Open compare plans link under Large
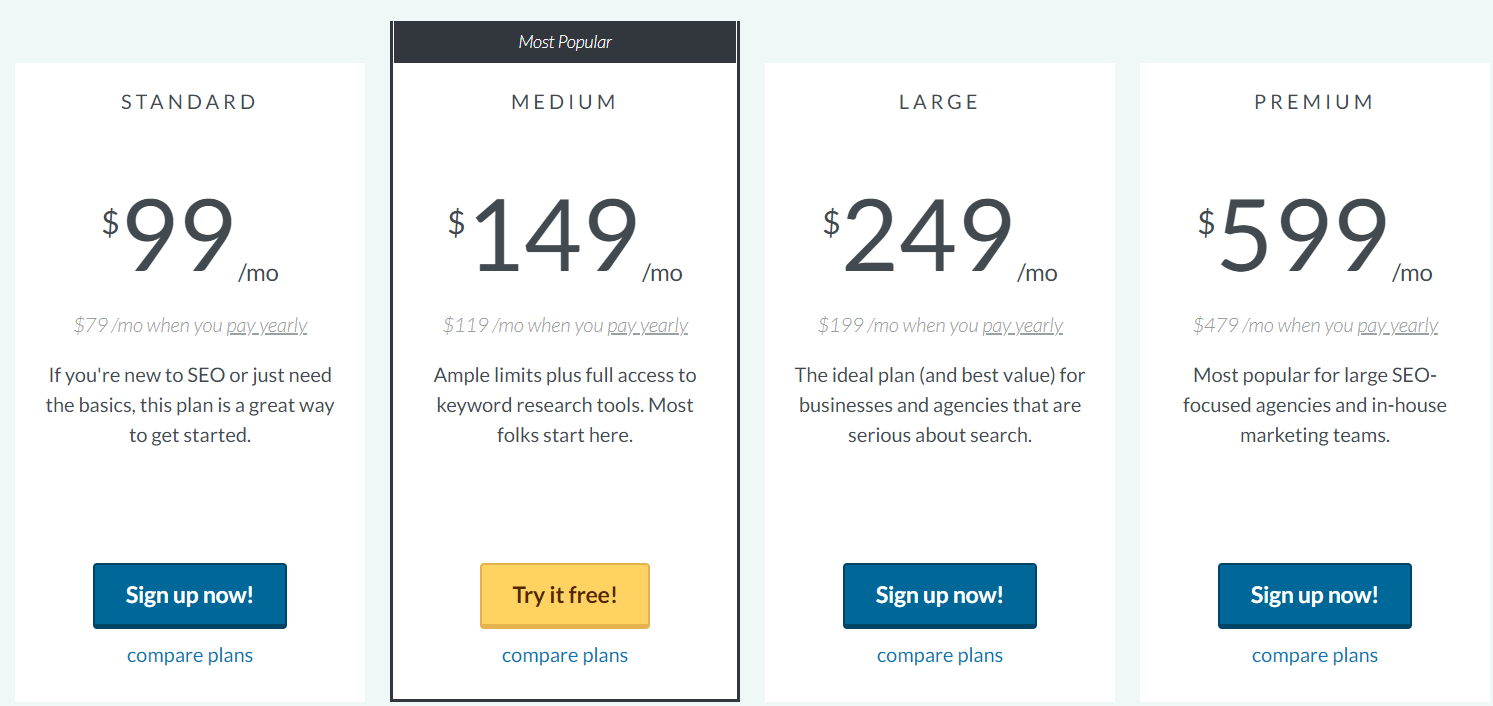The width and height of the screenshot is (1493, 706). 939,656
